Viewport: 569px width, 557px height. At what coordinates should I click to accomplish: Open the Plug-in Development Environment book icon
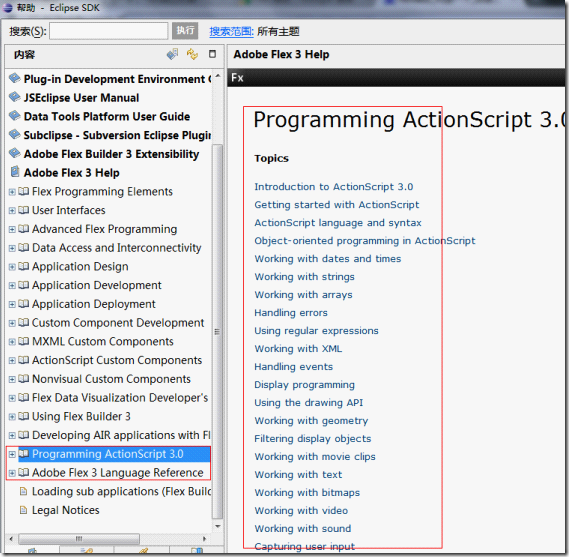(x=15, y=78)
